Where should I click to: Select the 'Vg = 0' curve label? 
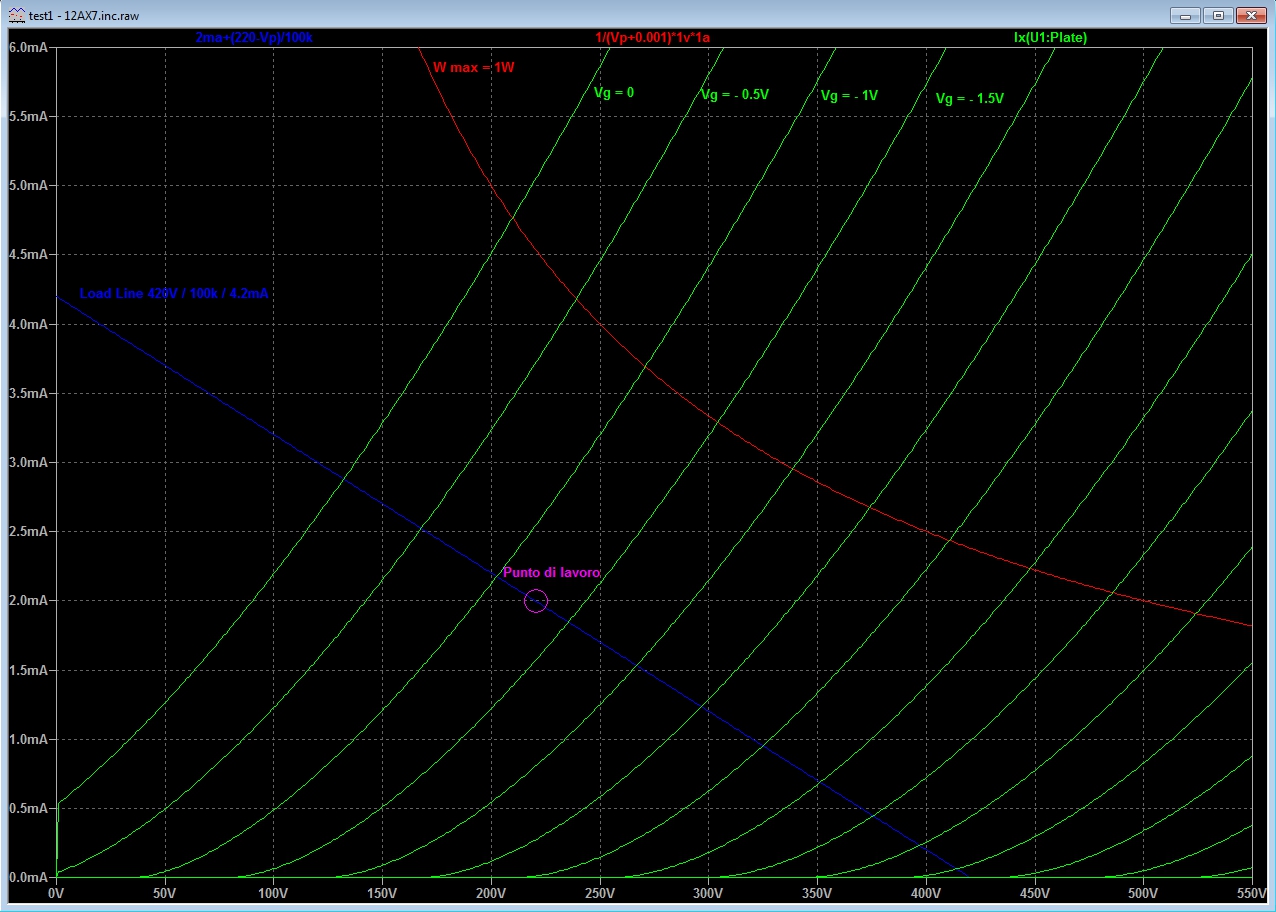pyautogui.click(x=613, y=92)
